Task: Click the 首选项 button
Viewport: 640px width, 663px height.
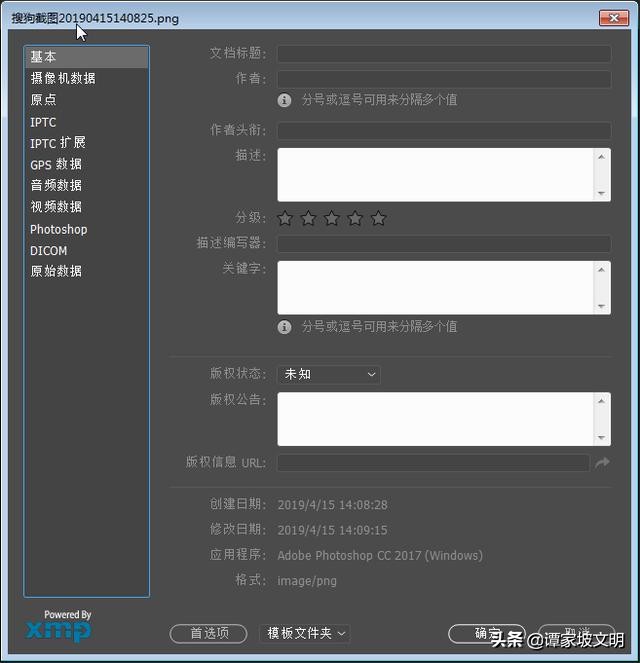Action: [x=208, y=633]
